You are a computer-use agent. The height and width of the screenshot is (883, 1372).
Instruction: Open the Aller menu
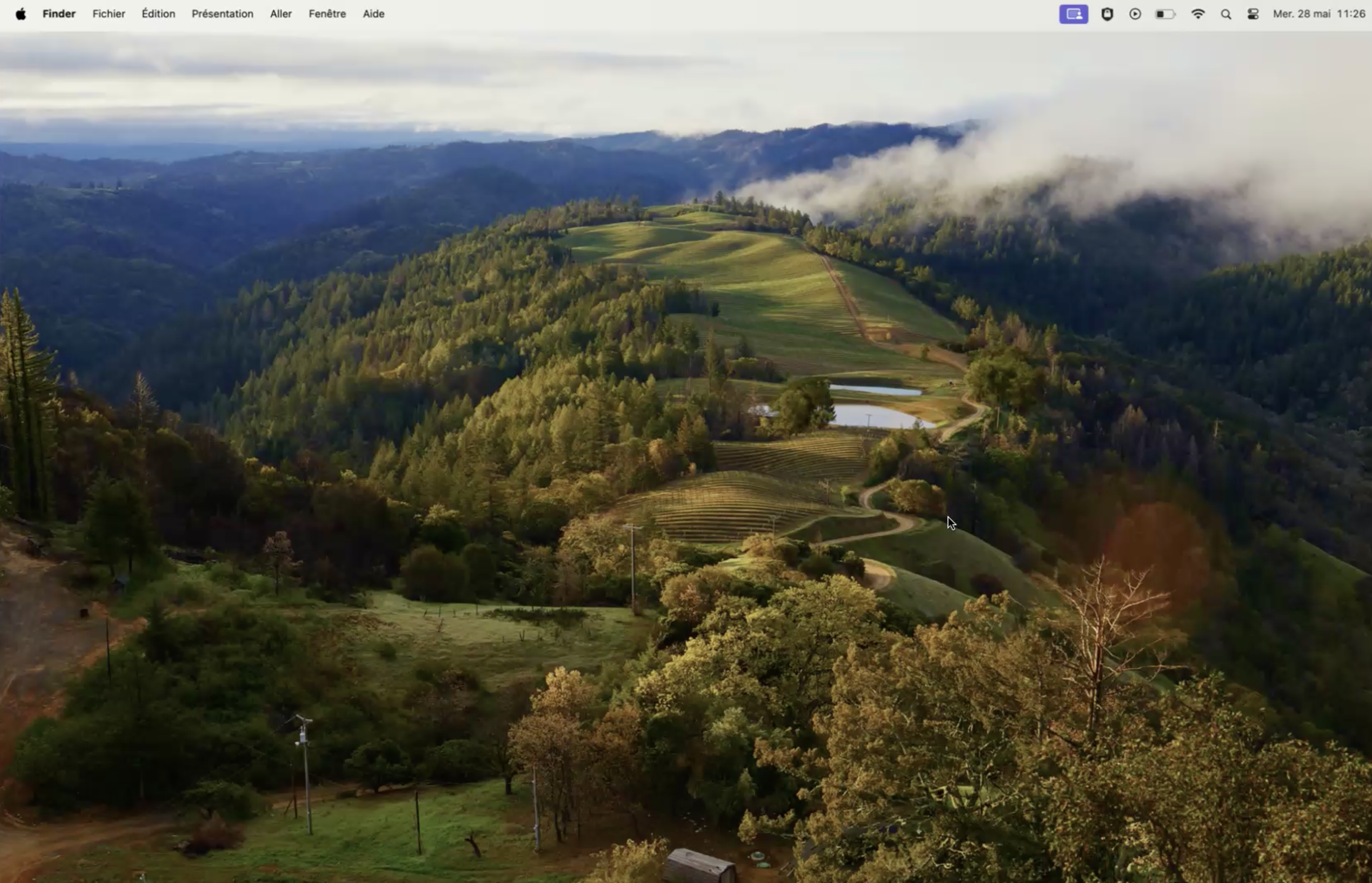(x=280, y=14)
